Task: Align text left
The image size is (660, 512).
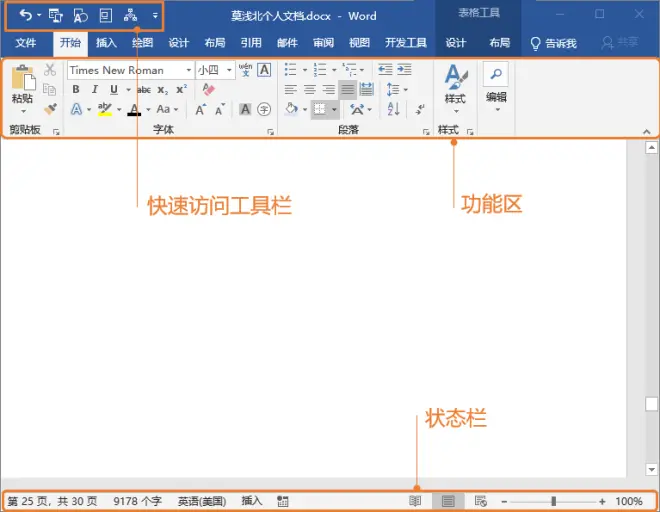Action: [290, 89]
